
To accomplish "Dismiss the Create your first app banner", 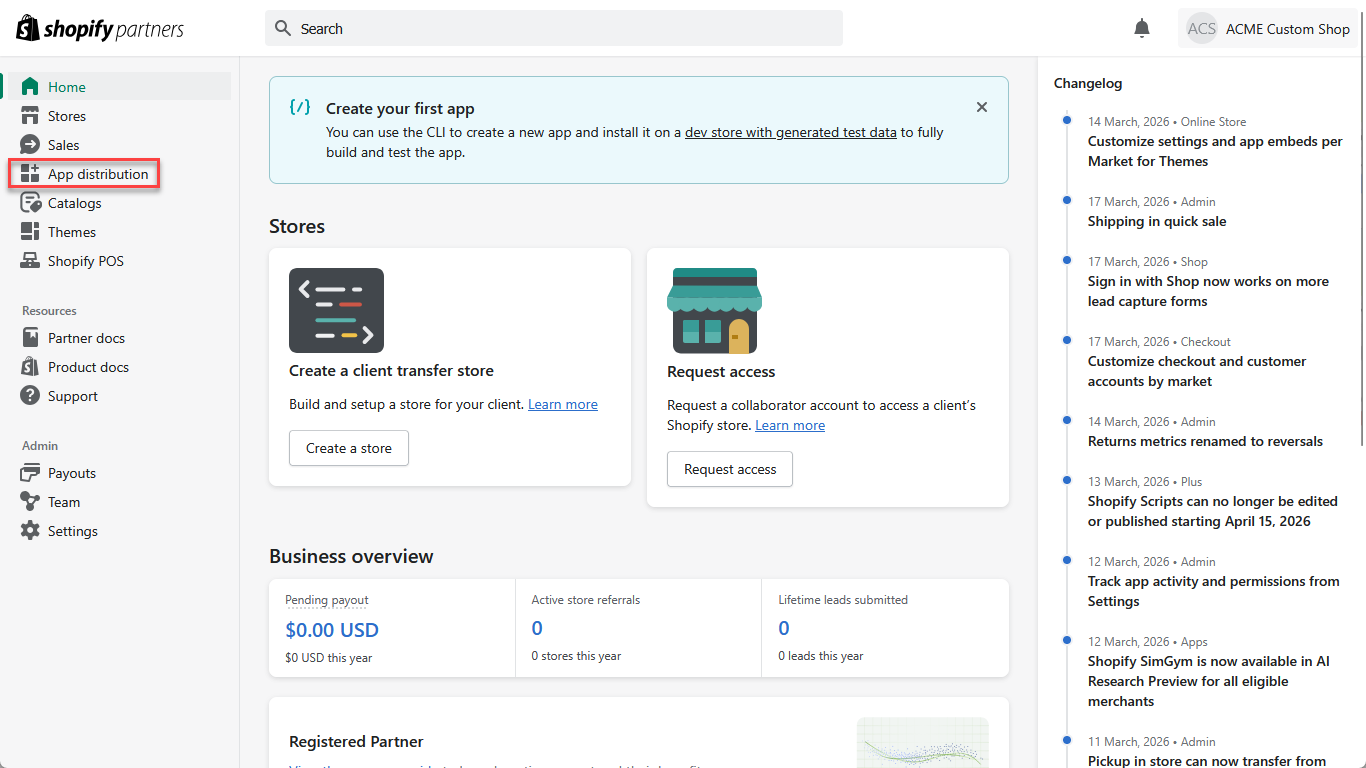I will tap(982, 107).
